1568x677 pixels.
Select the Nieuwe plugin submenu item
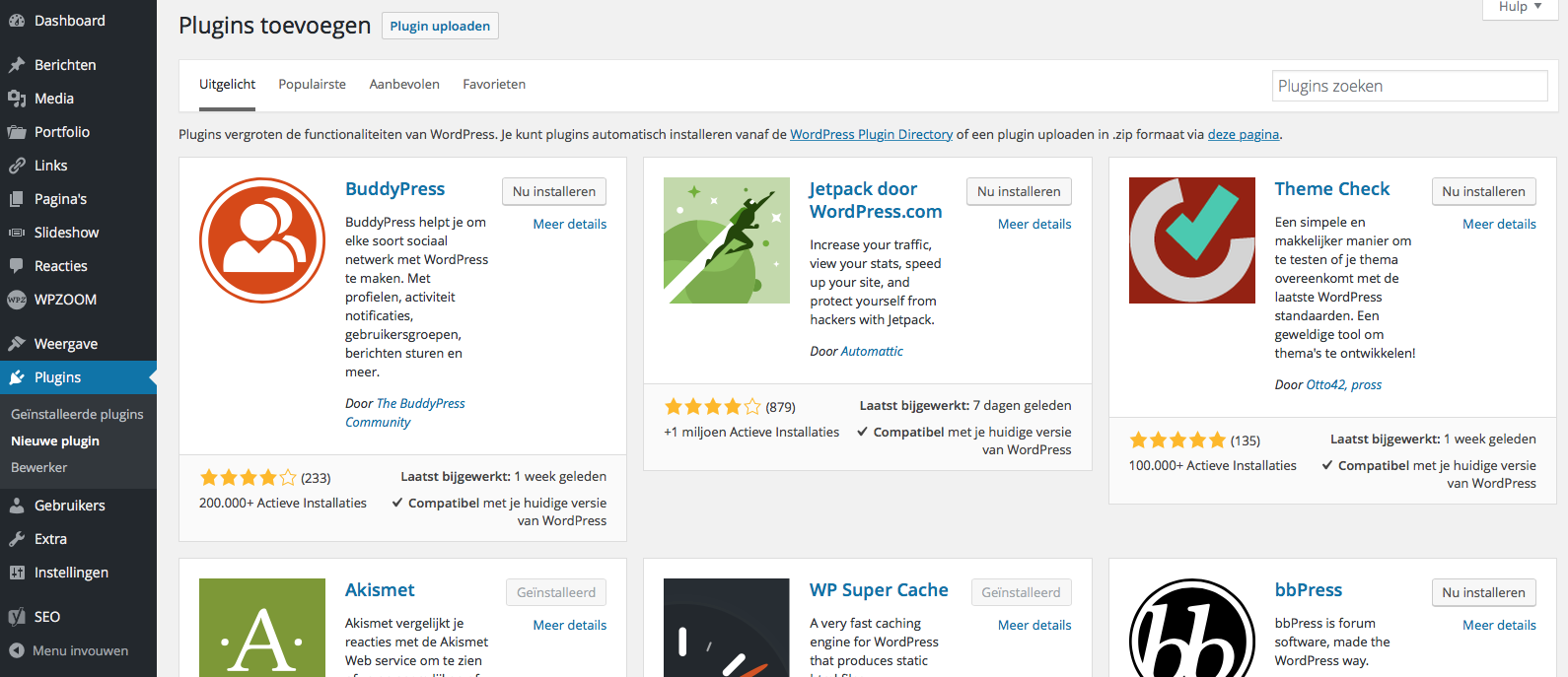click(x=55, y=441)
